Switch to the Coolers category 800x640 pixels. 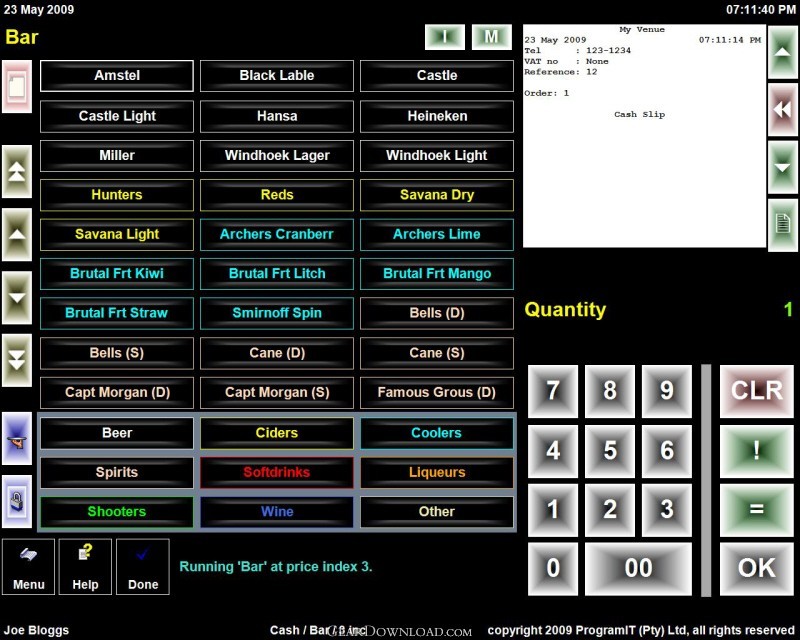pyautogui.click(x=437, y=433)
